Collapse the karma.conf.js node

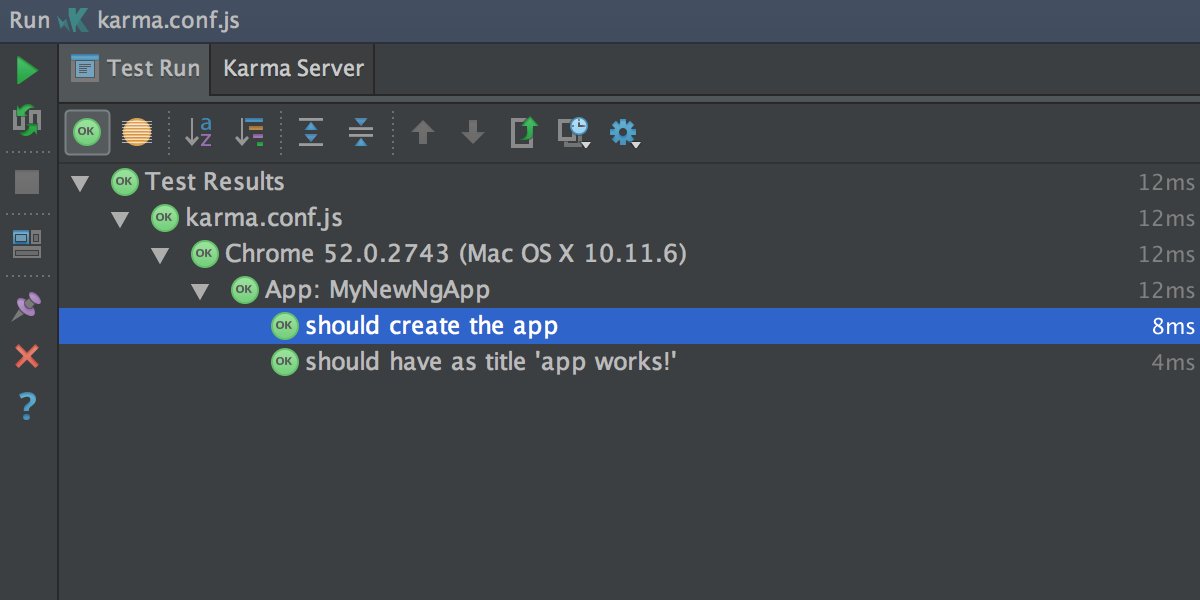pyautogui.click(x=121, y=219)
